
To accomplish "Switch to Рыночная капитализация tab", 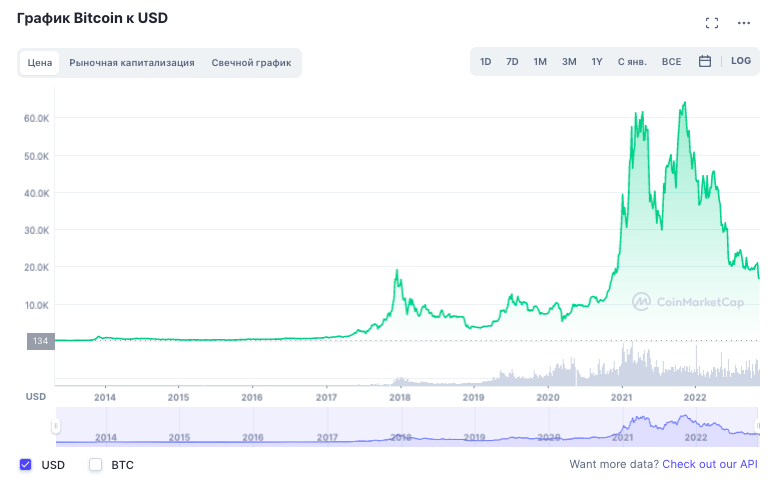I will tap(132, 63).
